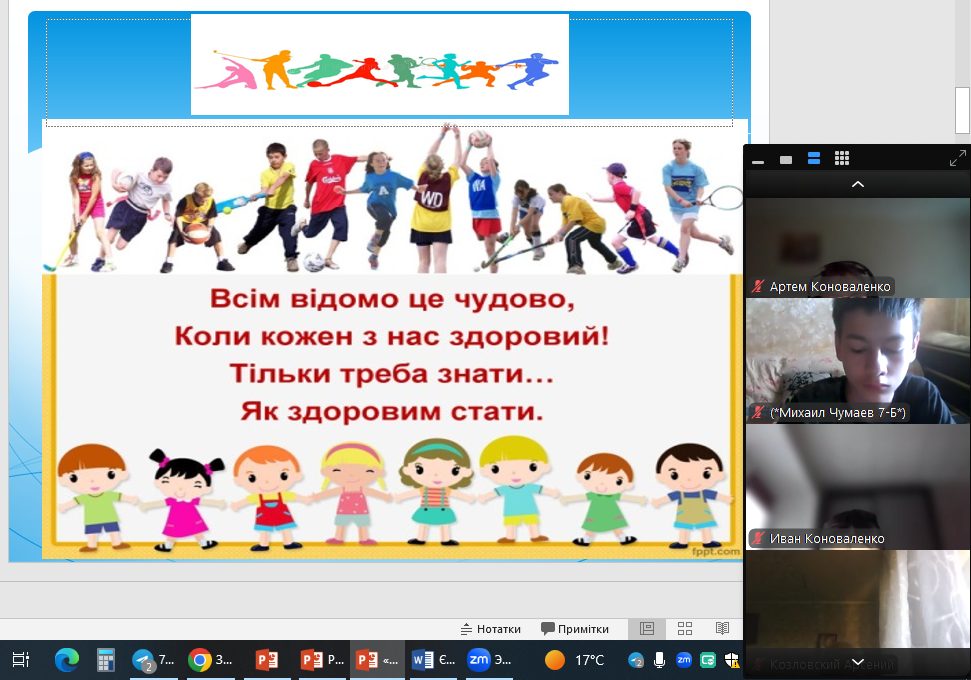Open the Zoom app from the taskbar
Image resolution: width=971 pixels, height=680 pixels.
click(x=489, y=660)
